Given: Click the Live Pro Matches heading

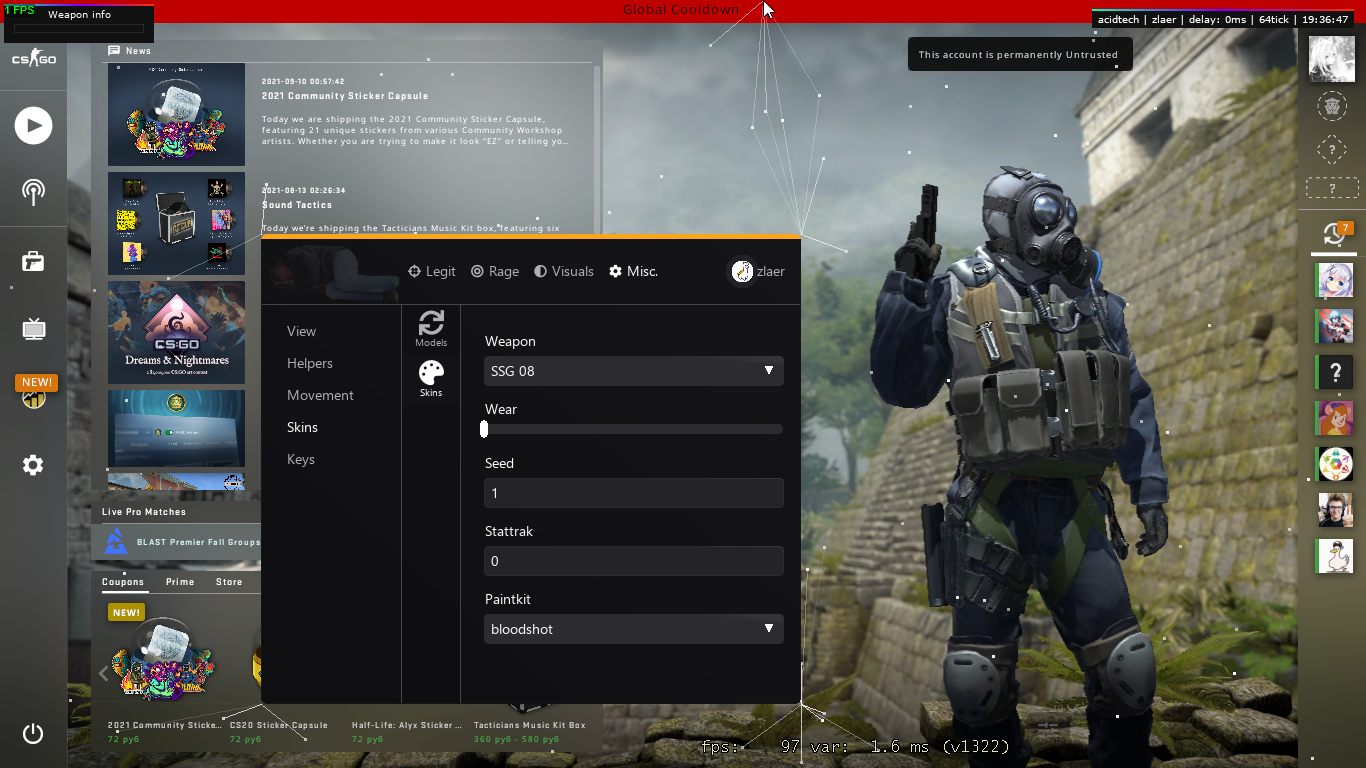Looking at the screenshot, I should point(144,512).
